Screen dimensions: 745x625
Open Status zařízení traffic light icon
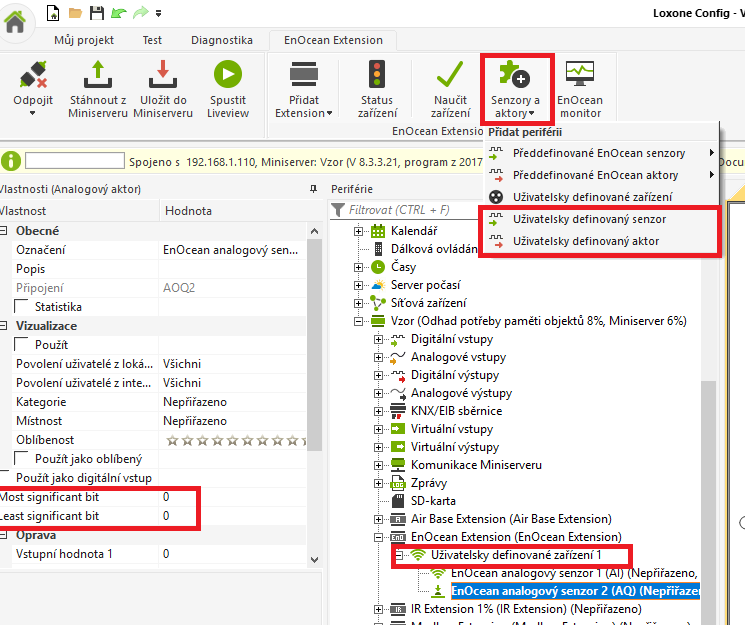pos(376,74)
